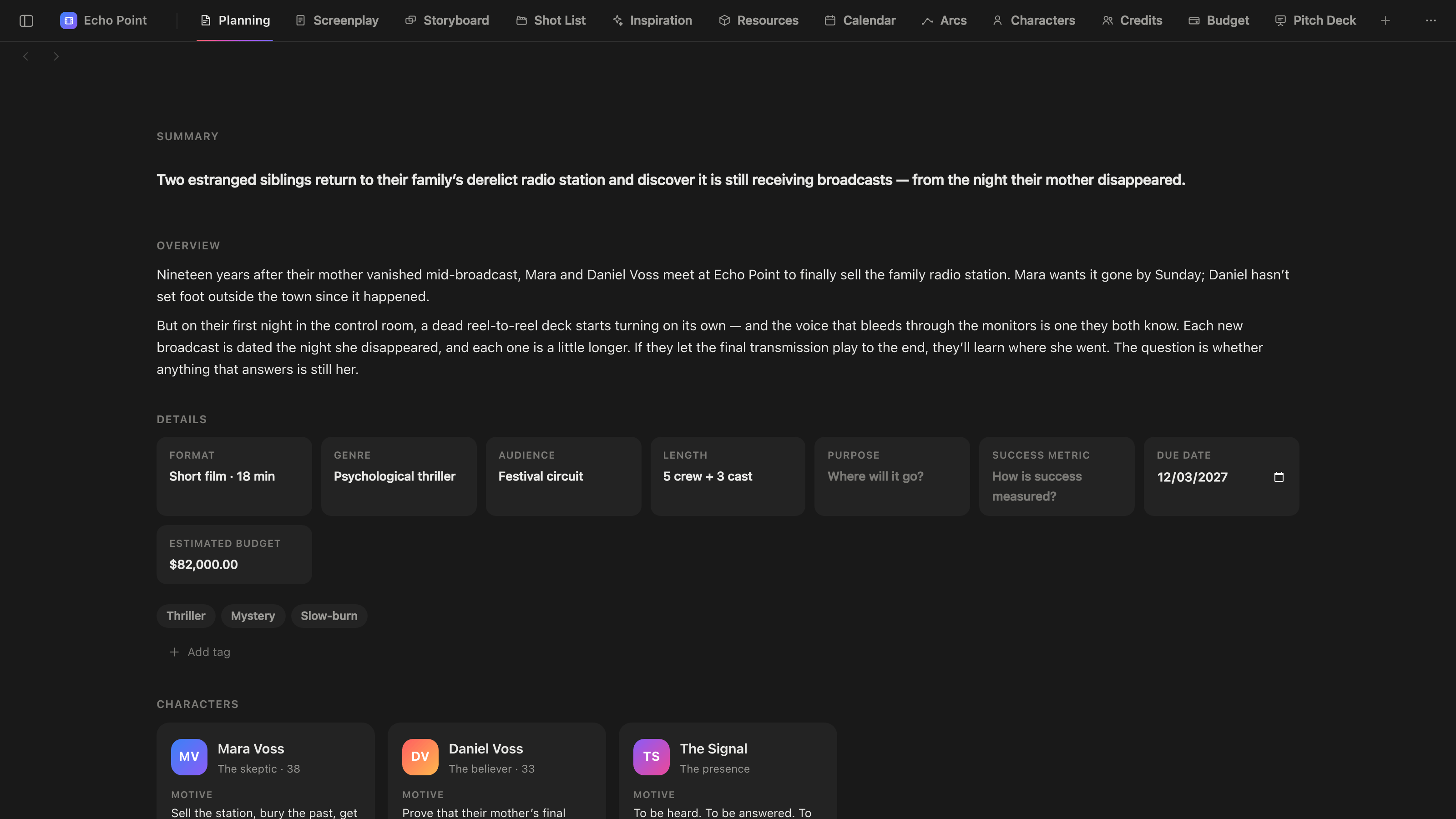Switch to the Planning tab
Image resolution: width=1456 pixels, height=819 pixels.
coord(235,21)
